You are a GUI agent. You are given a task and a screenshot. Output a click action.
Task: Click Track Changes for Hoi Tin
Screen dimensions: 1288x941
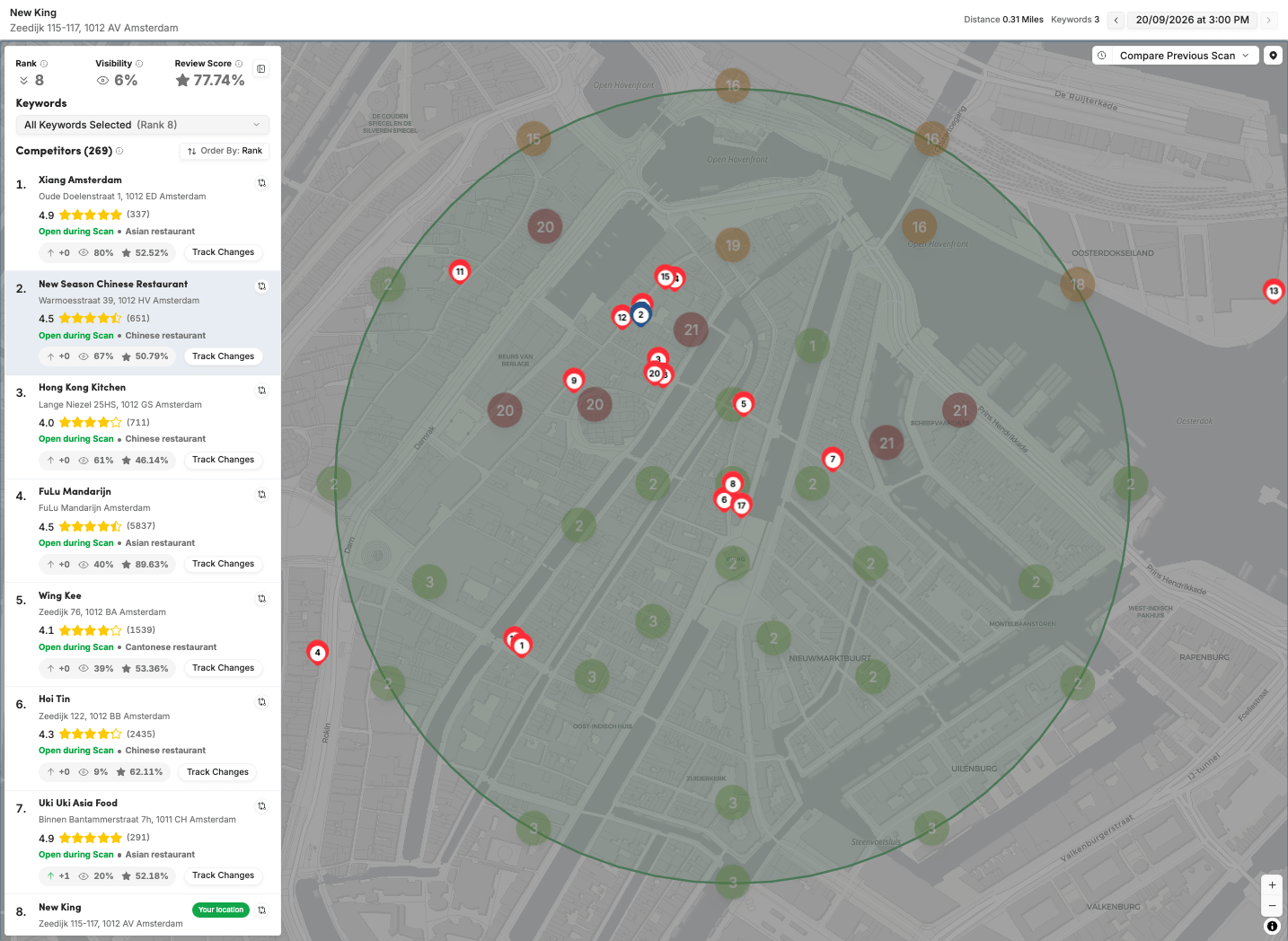[x=217, y=772]
